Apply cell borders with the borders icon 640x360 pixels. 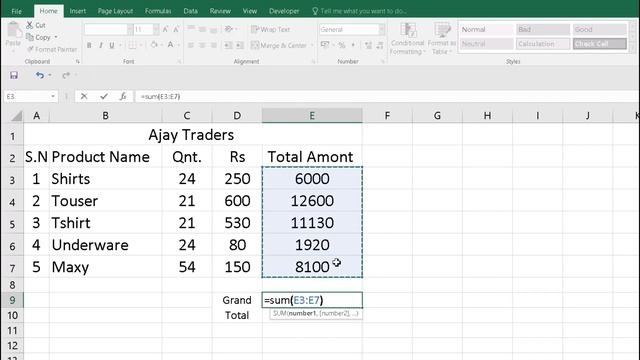[132, 45]
